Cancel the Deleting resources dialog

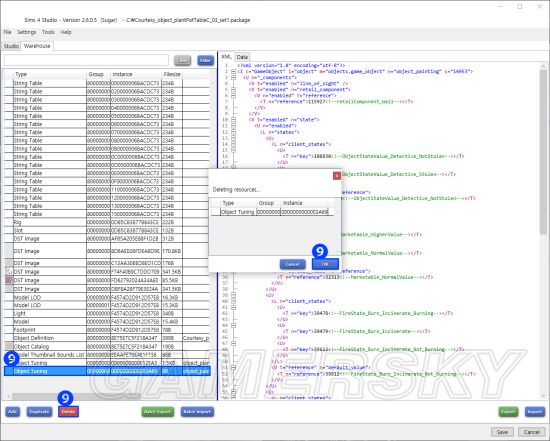[292, 264]
